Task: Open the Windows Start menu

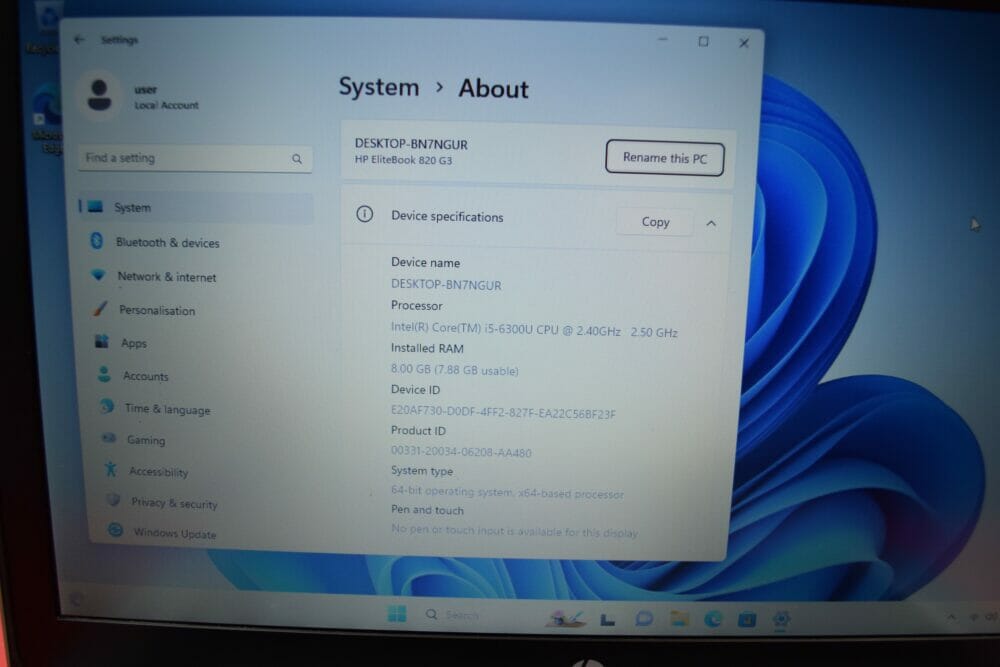Action: 397,614
